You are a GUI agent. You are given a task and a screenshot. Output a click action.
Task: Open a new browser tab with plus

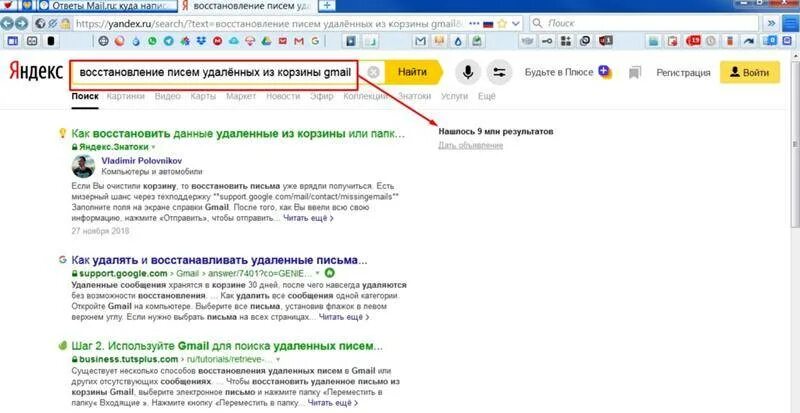(x=327, y=6)
